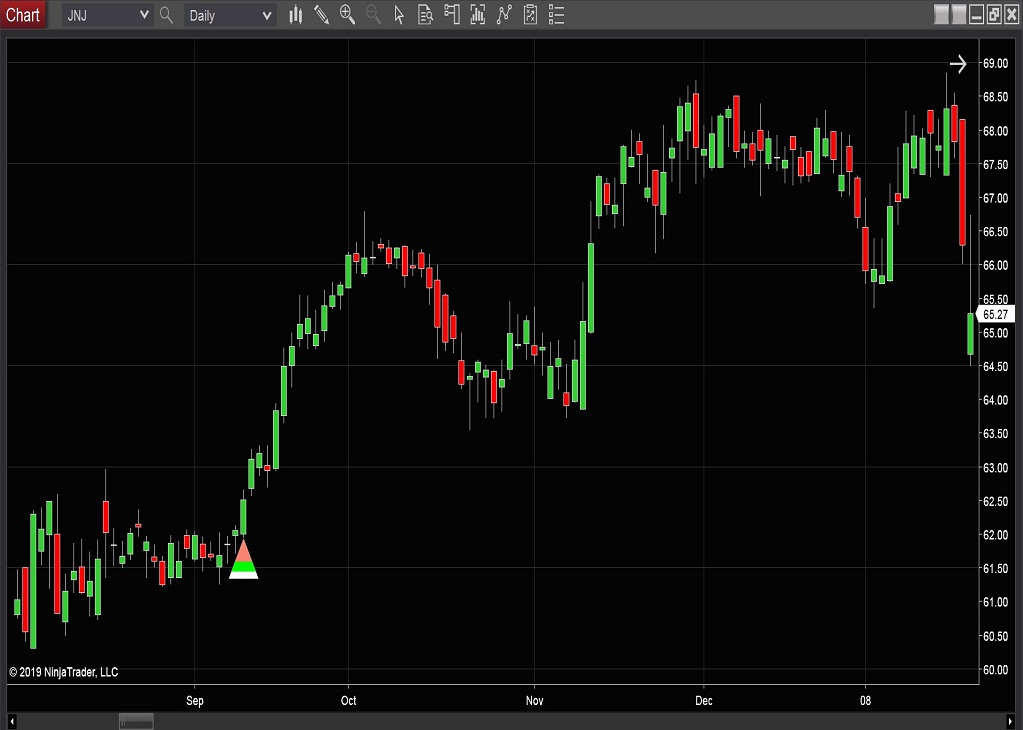1023x730 pixels.
Task: Expand the Daily interval dropdown
Action: pyautogui.click(x=266, y=15)
